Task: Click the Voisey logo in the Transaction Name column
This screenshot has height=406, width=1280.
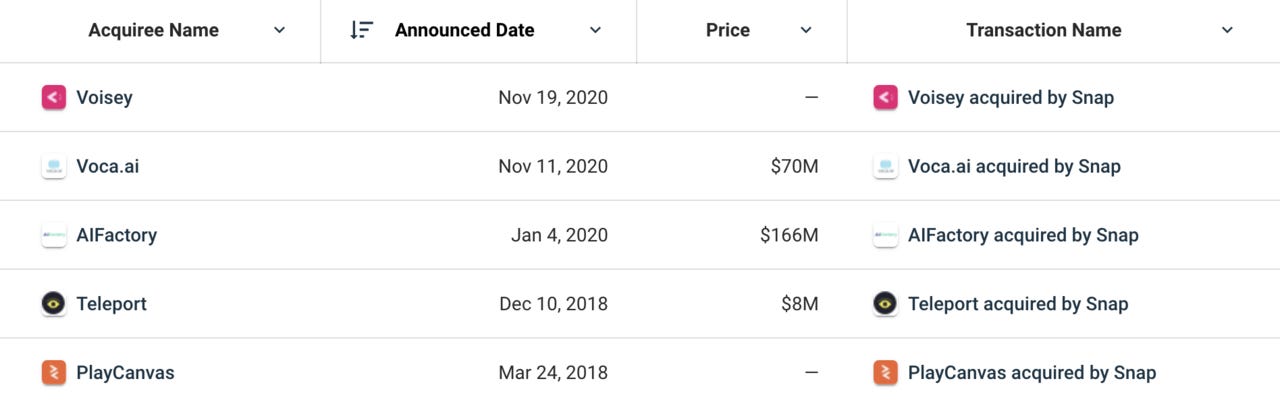Action: tap(885, 97)
